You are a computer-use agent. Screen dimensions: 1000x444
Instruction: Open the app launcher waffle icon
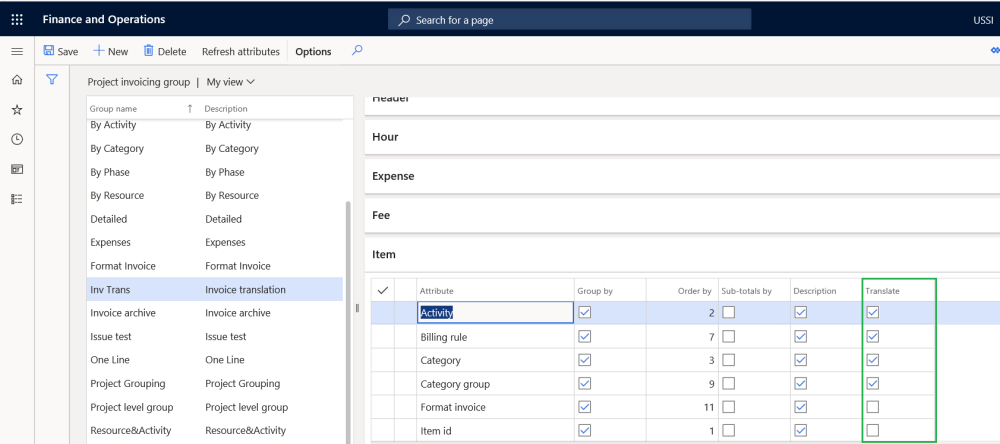click(17, 19)
